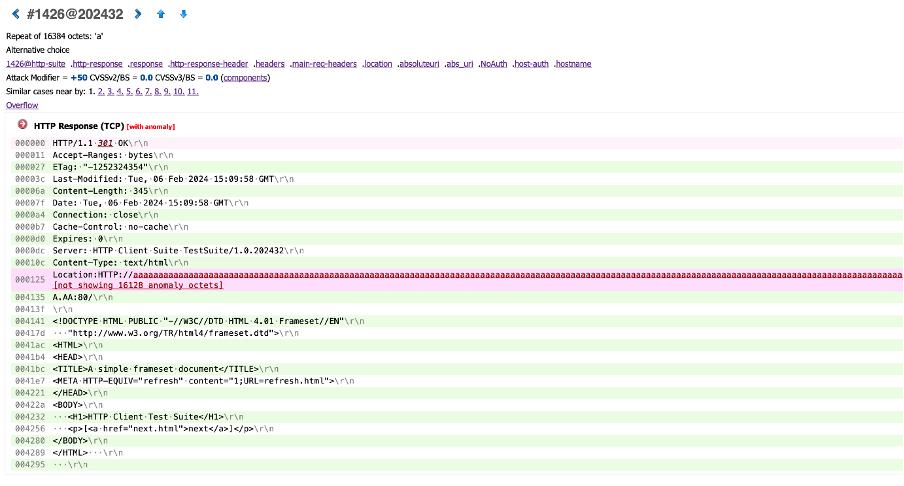Screen dimensions: 904x486
Task: Open the .NoAuth link
Action: [493, 64]
